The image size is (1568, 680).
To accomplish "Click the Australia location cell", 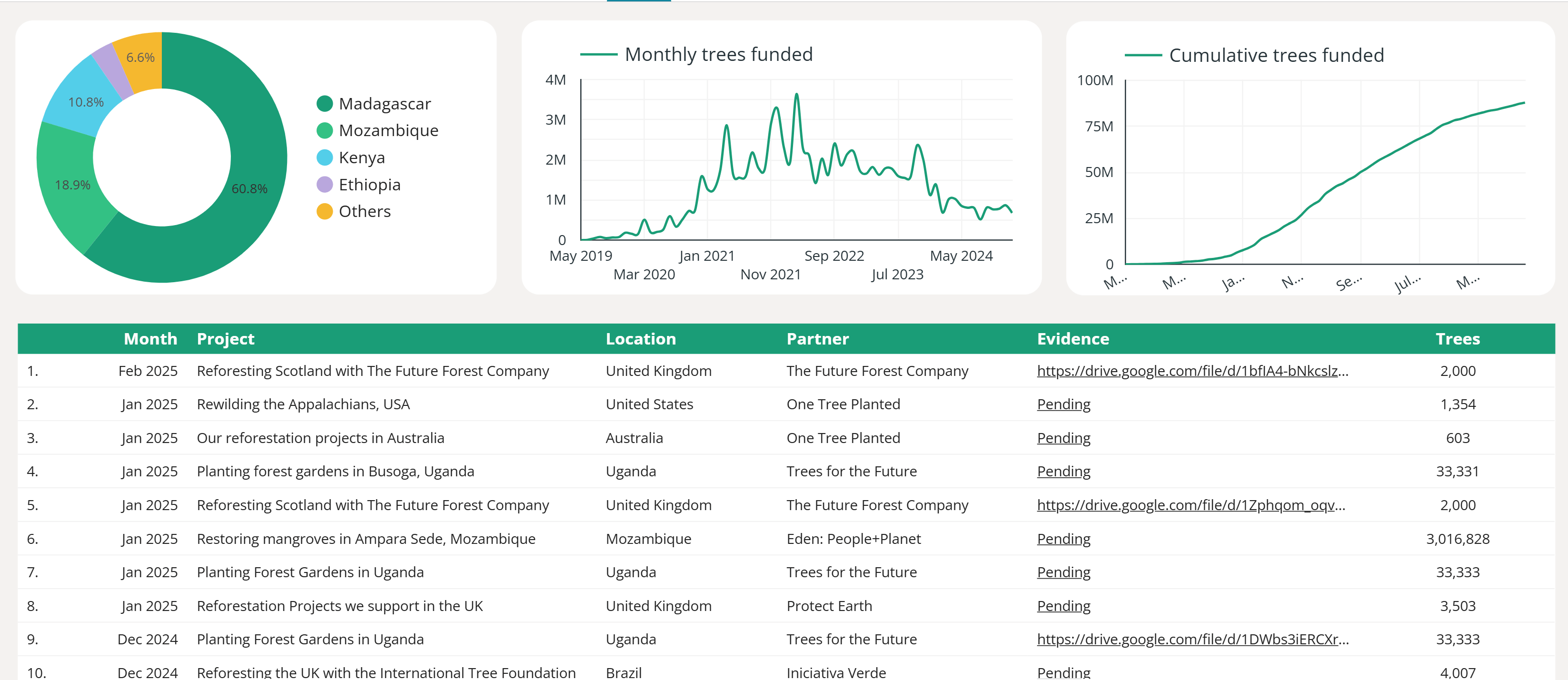I will [x=634, y=438].
